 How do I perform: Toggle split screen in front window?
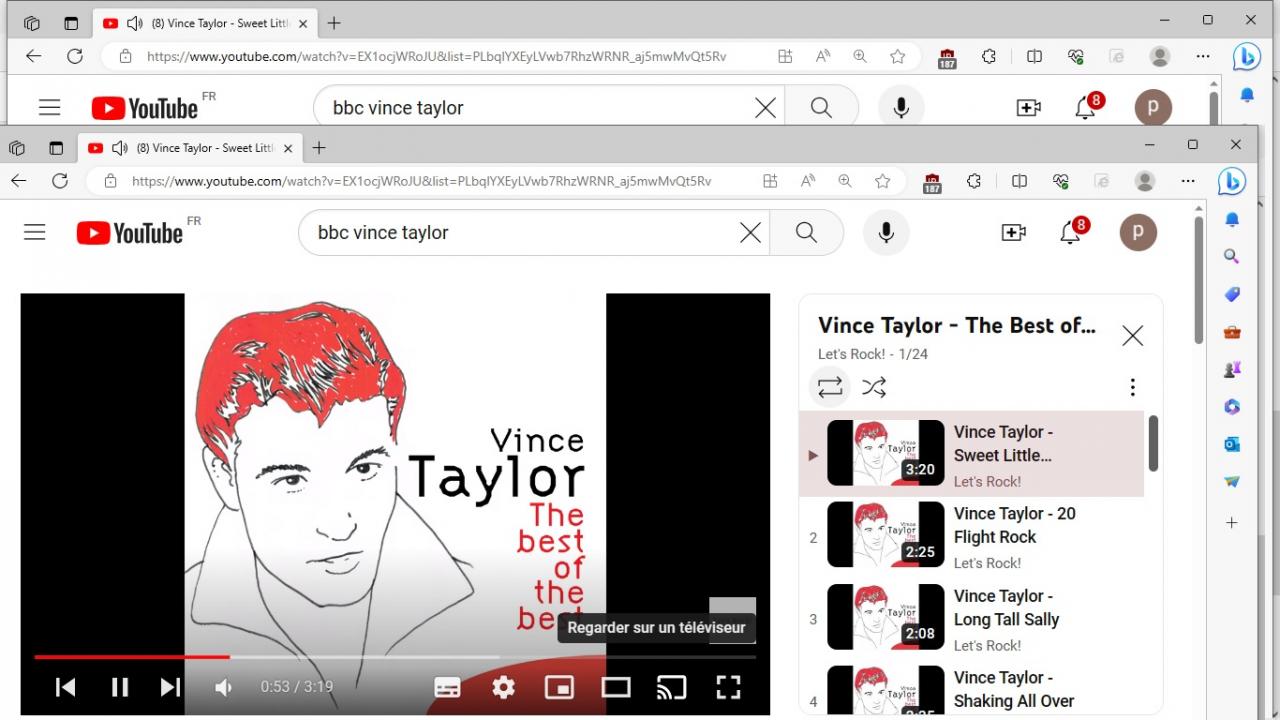point(1019,181)
